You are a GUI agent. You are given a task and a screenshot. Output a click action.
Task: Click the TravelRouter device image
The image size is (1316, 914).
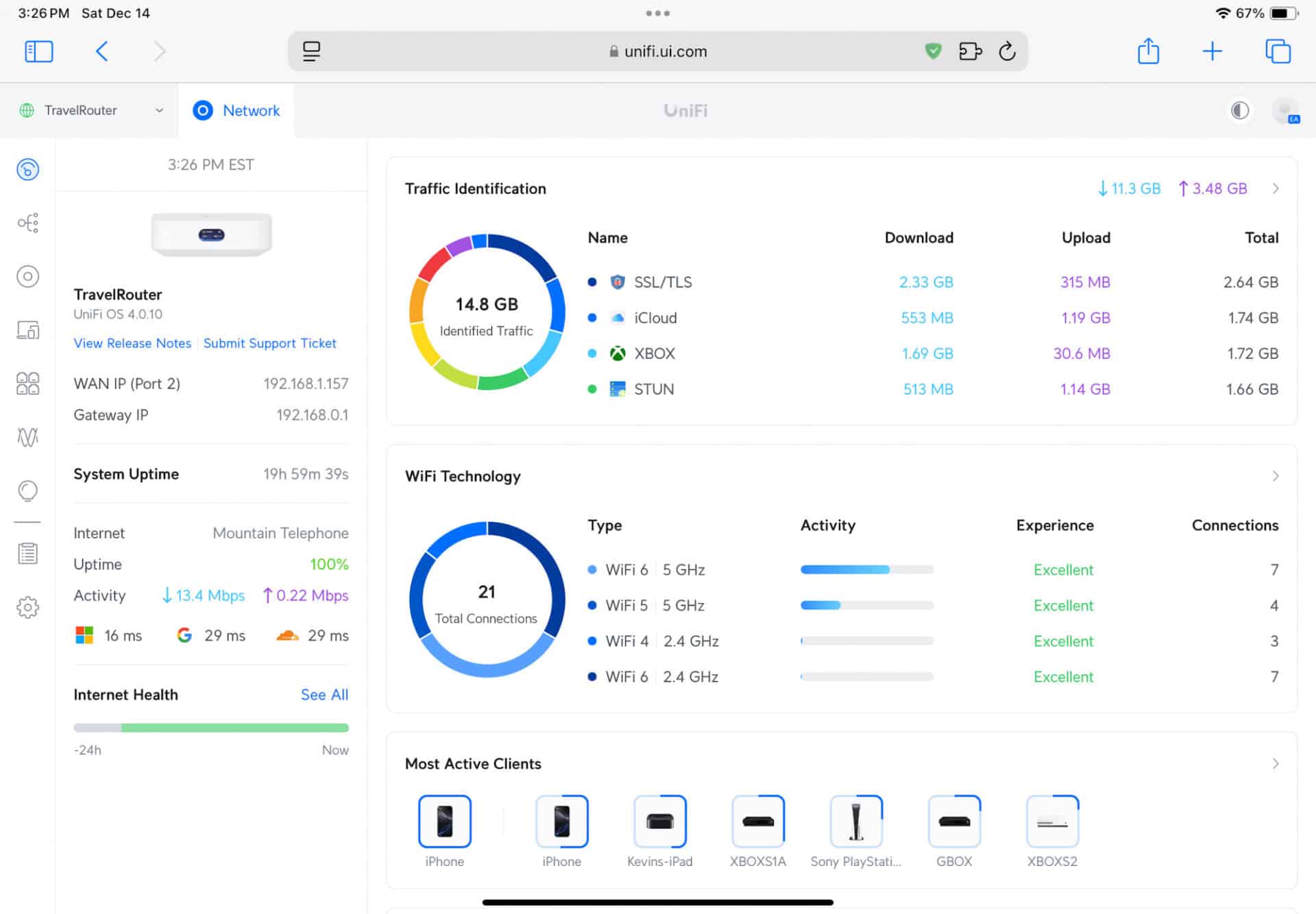pyautogui.click(x=211, y=234)
